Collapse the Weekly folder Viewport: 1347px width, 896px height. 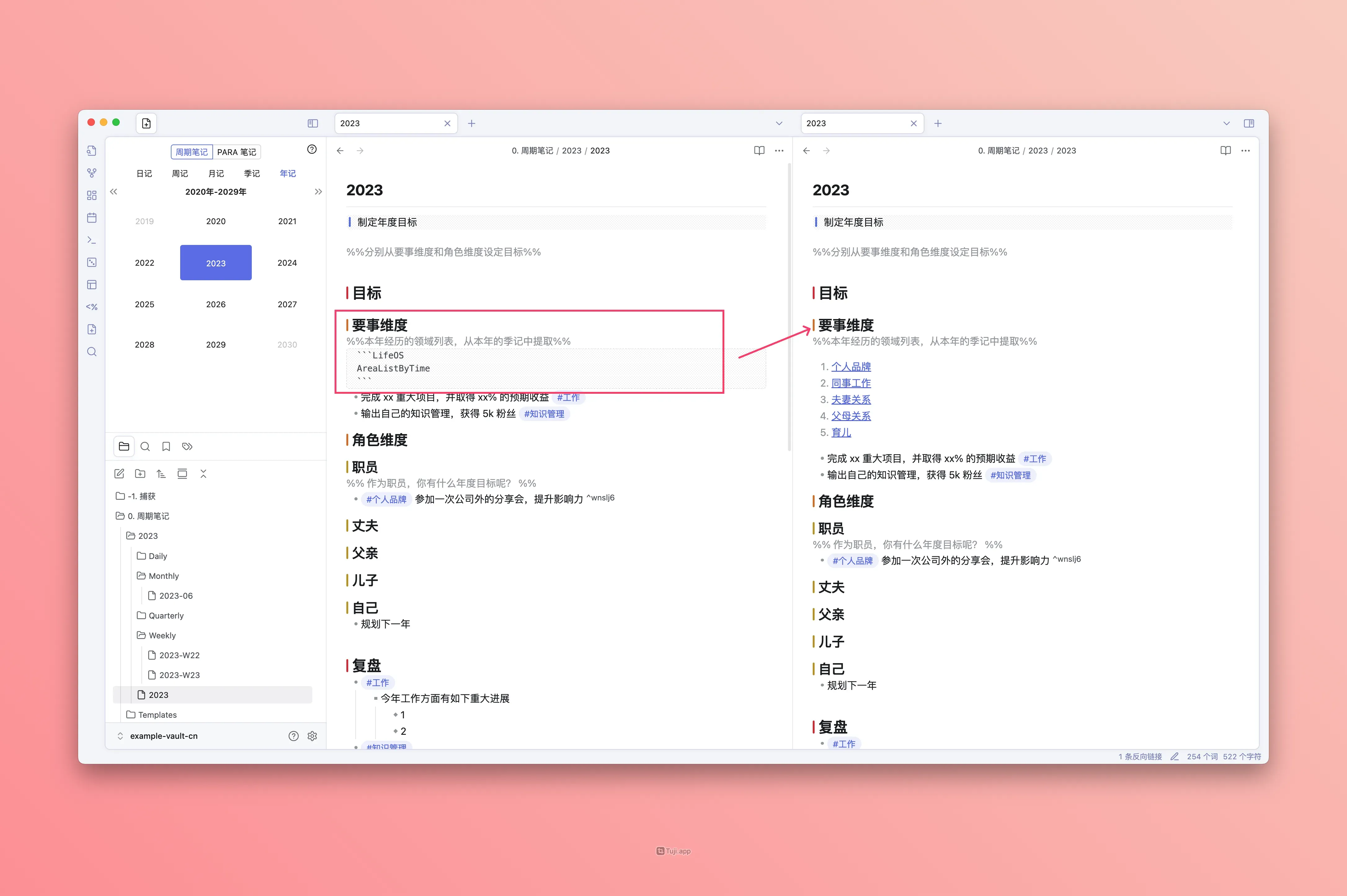click(x=162, y=636)
